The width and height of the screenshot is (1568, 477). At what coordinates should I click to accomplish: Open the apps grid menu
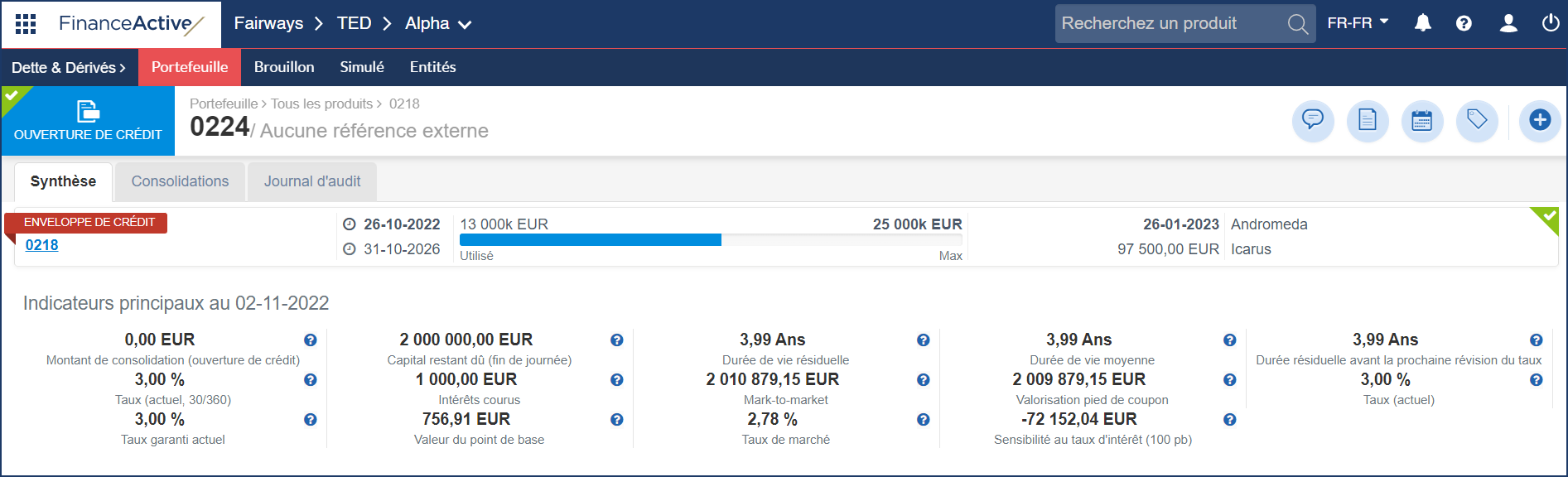click(x=26, y=24)
